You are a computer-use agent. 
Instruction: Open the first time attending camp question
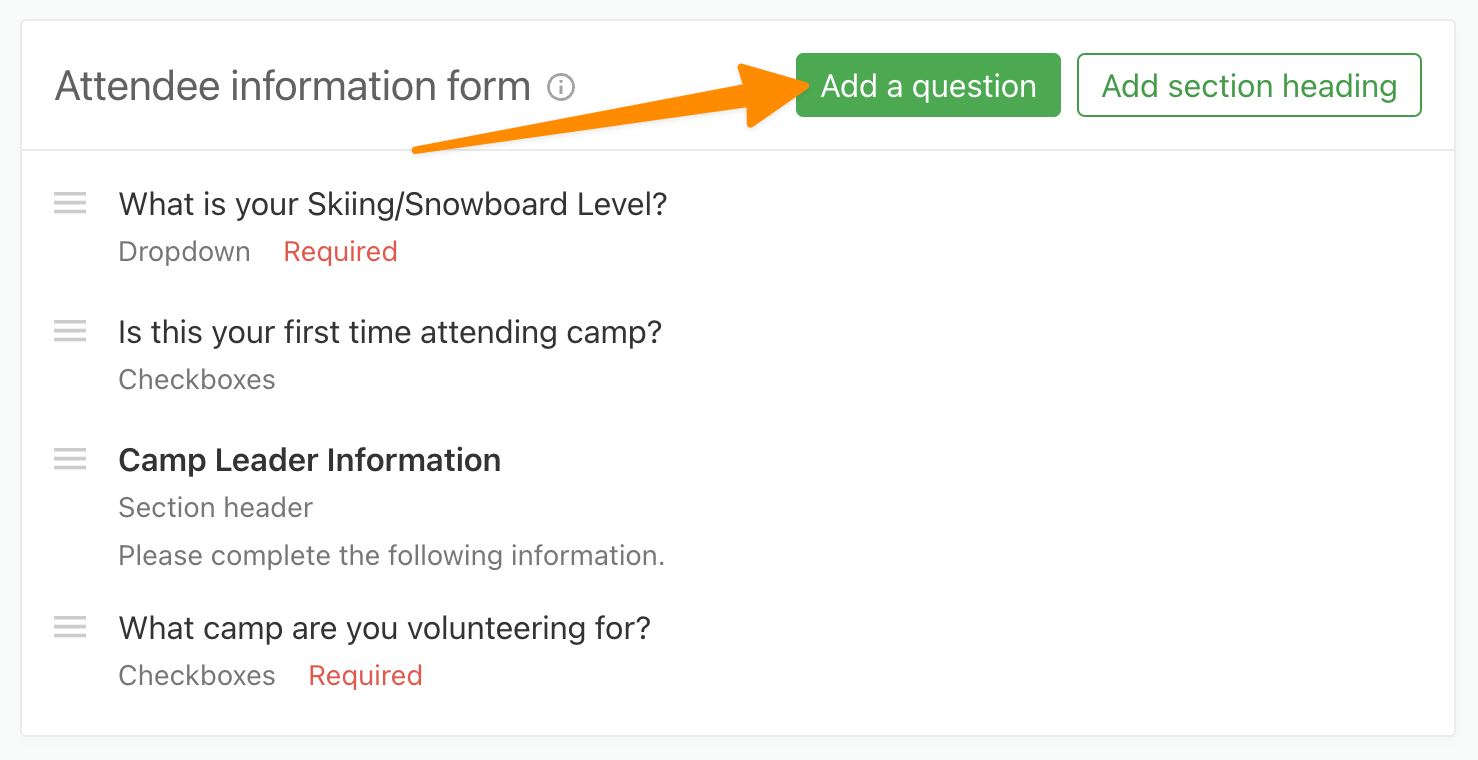(390, 332)
